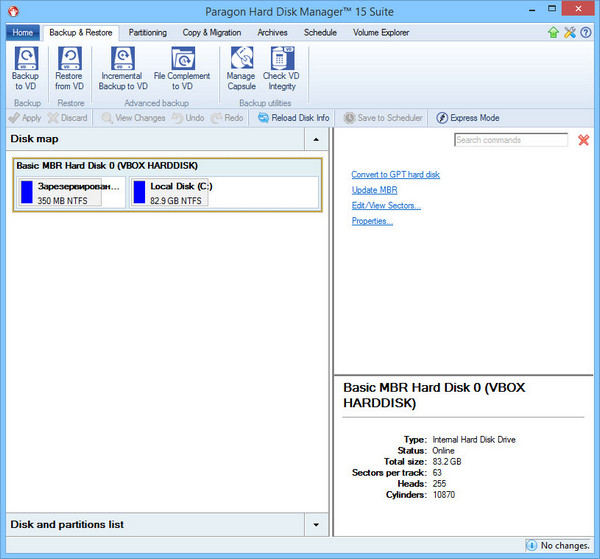Click the tools settings icon in top right
This screenshot has width=600, height=559.
(570, 33)
